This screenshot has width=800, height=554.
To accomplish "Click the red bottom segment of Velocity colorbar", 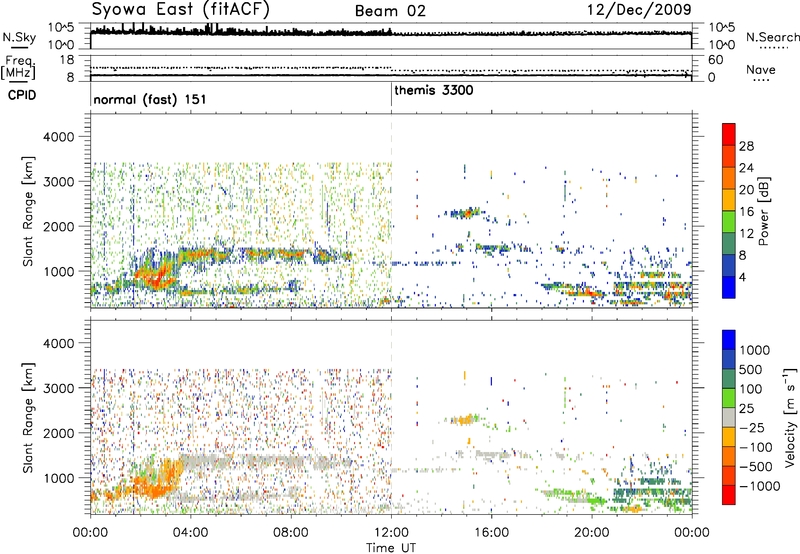I will point(729,495).
